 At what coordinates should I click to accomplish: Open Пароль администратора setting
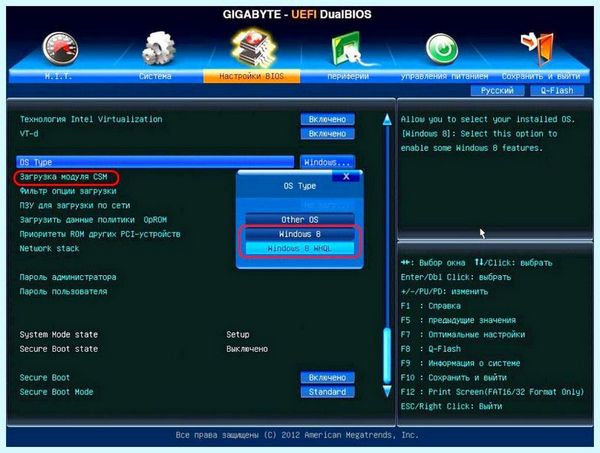68,277
